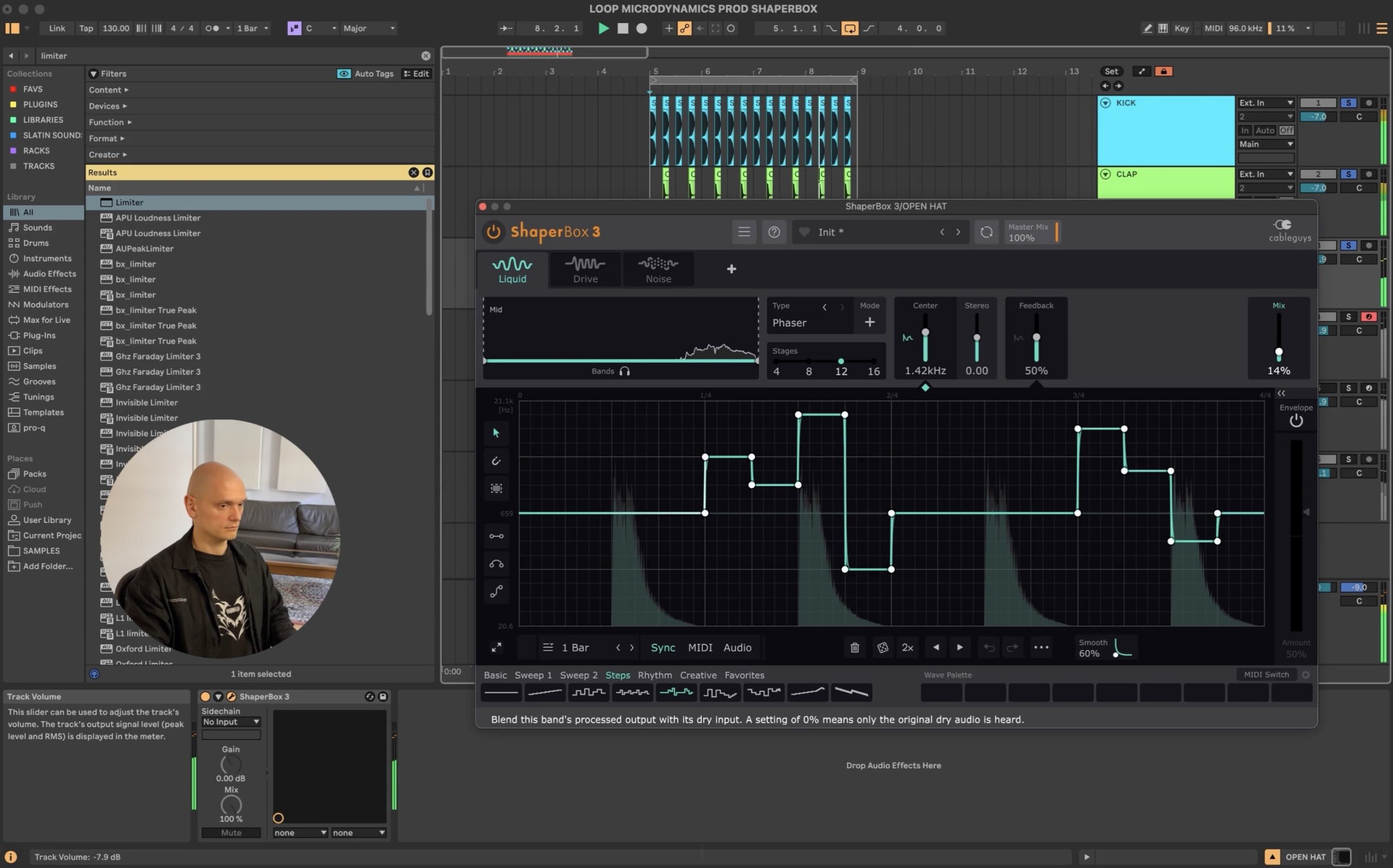Expand the Format filter group

click(x=107, y=138)
